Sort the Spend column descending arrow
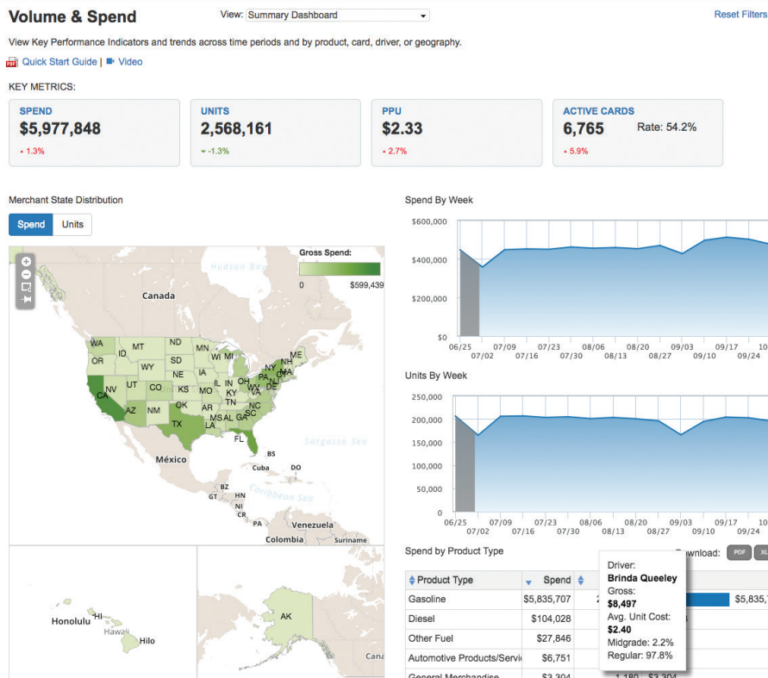The width and height of the screenshot is (768, 678). (x=529, y=581)
